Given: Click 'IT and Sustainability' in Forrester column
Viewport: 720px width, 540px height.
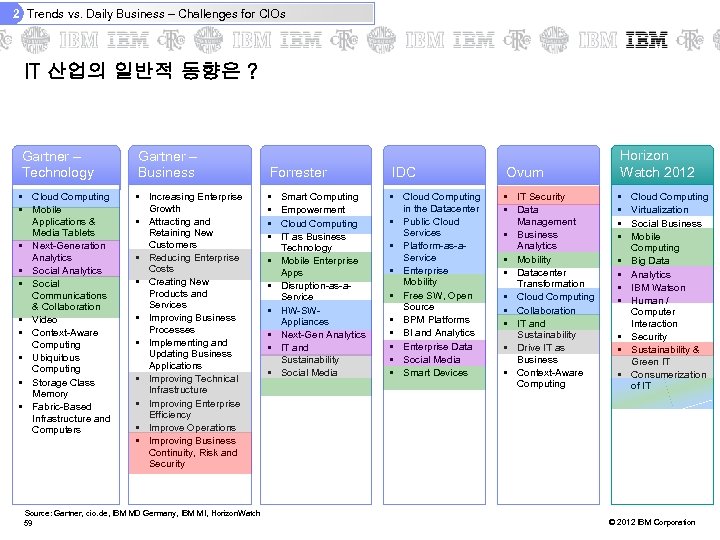Looking at the screenshot, I should pos(310,354).
